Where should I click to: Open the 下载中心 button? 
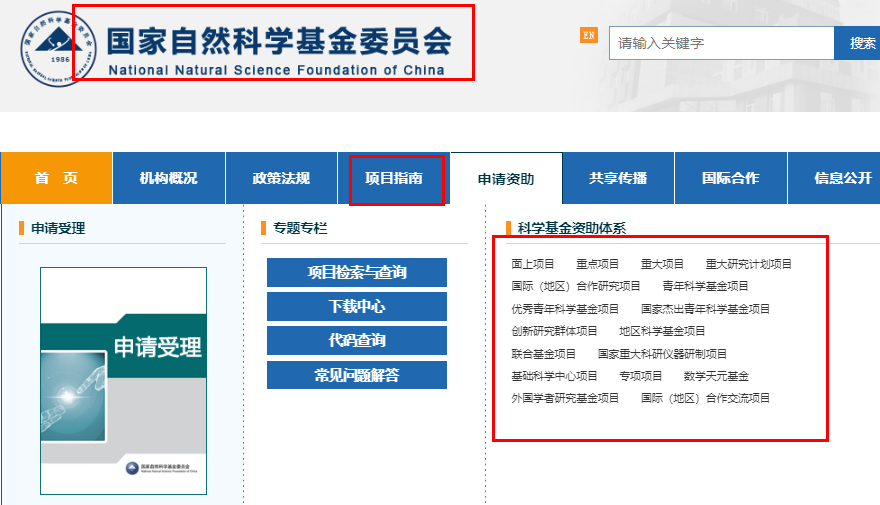point(357,306)
